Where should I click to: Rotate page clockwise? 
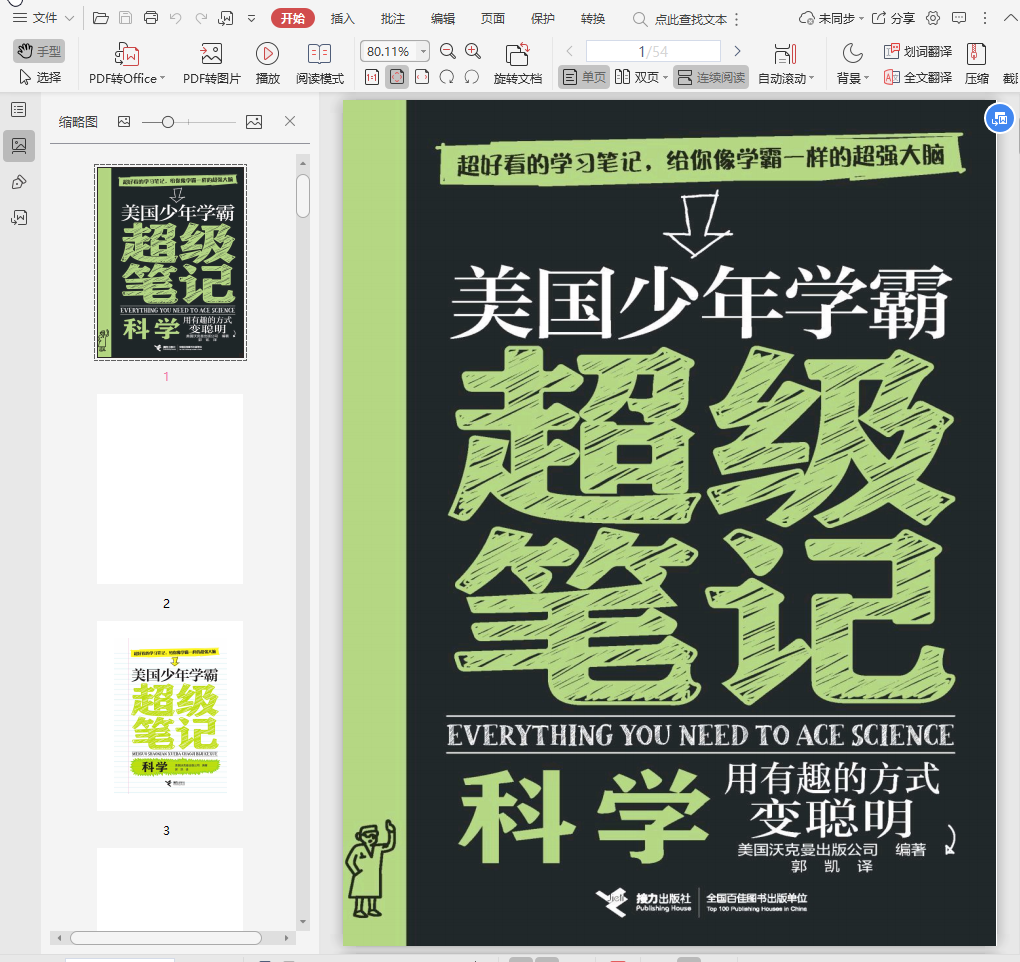coord(447,77)
